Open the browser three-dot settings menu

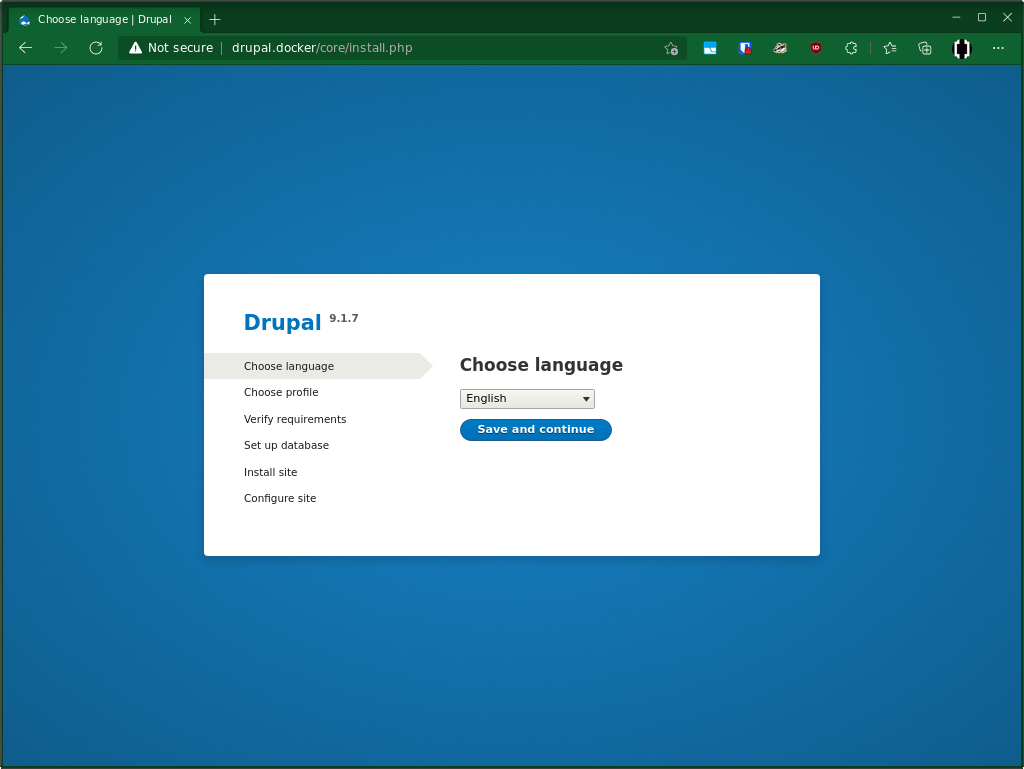[x=998, y=47]
